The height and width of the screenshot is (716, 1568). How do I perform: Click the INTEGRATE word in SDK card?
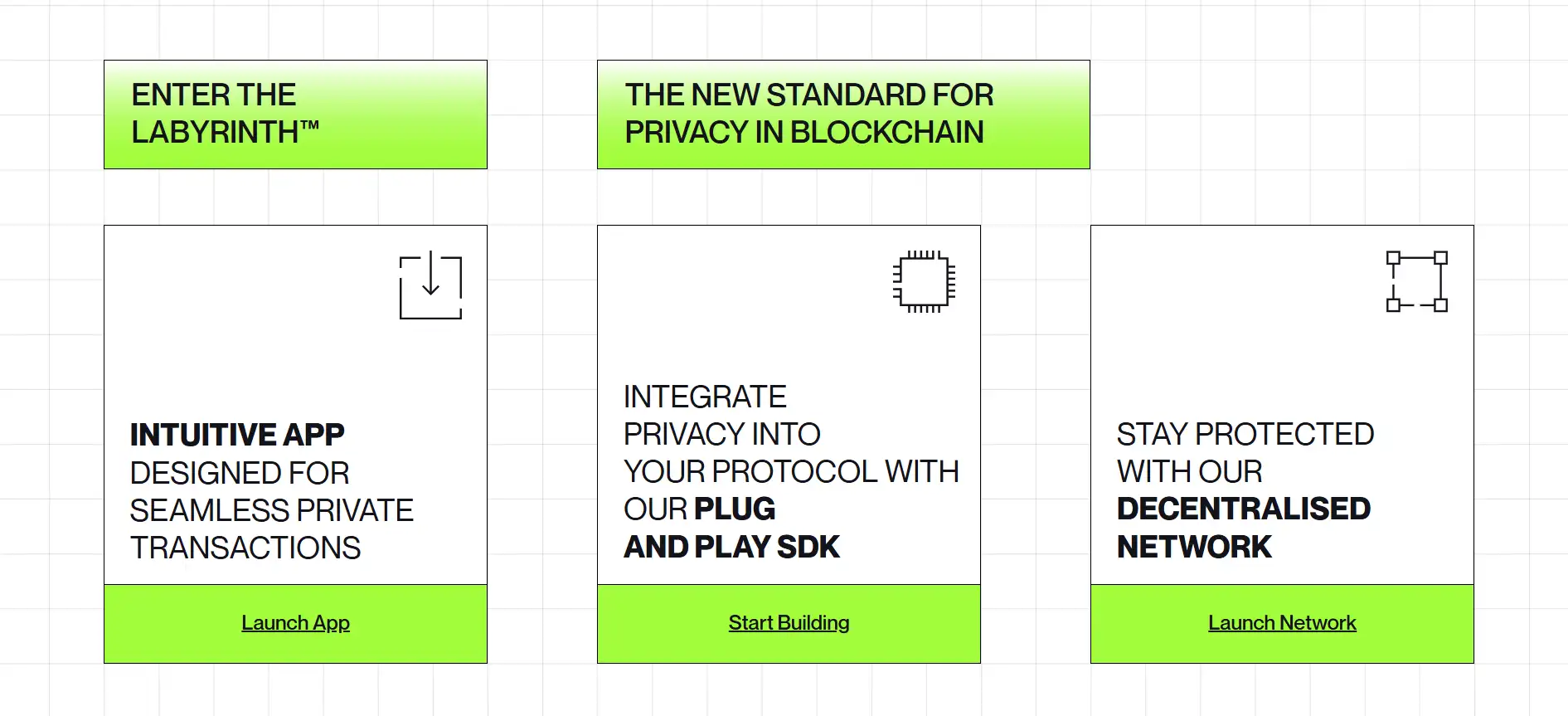coord(705,397)
